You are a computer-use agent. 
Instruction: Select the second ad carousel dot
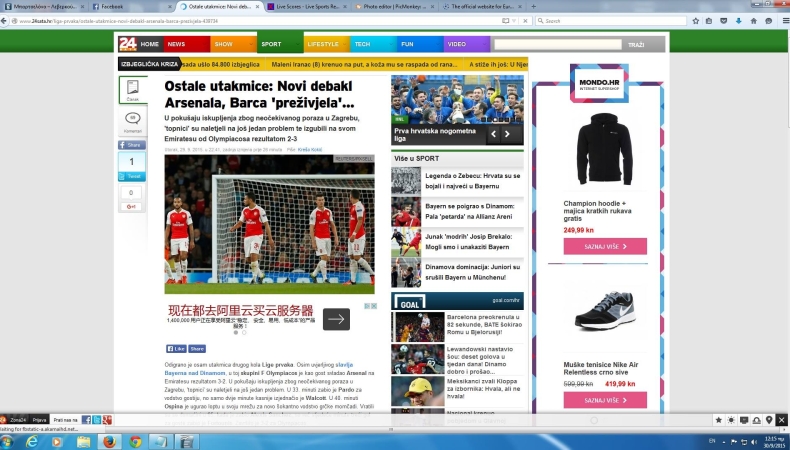point(244,333)
